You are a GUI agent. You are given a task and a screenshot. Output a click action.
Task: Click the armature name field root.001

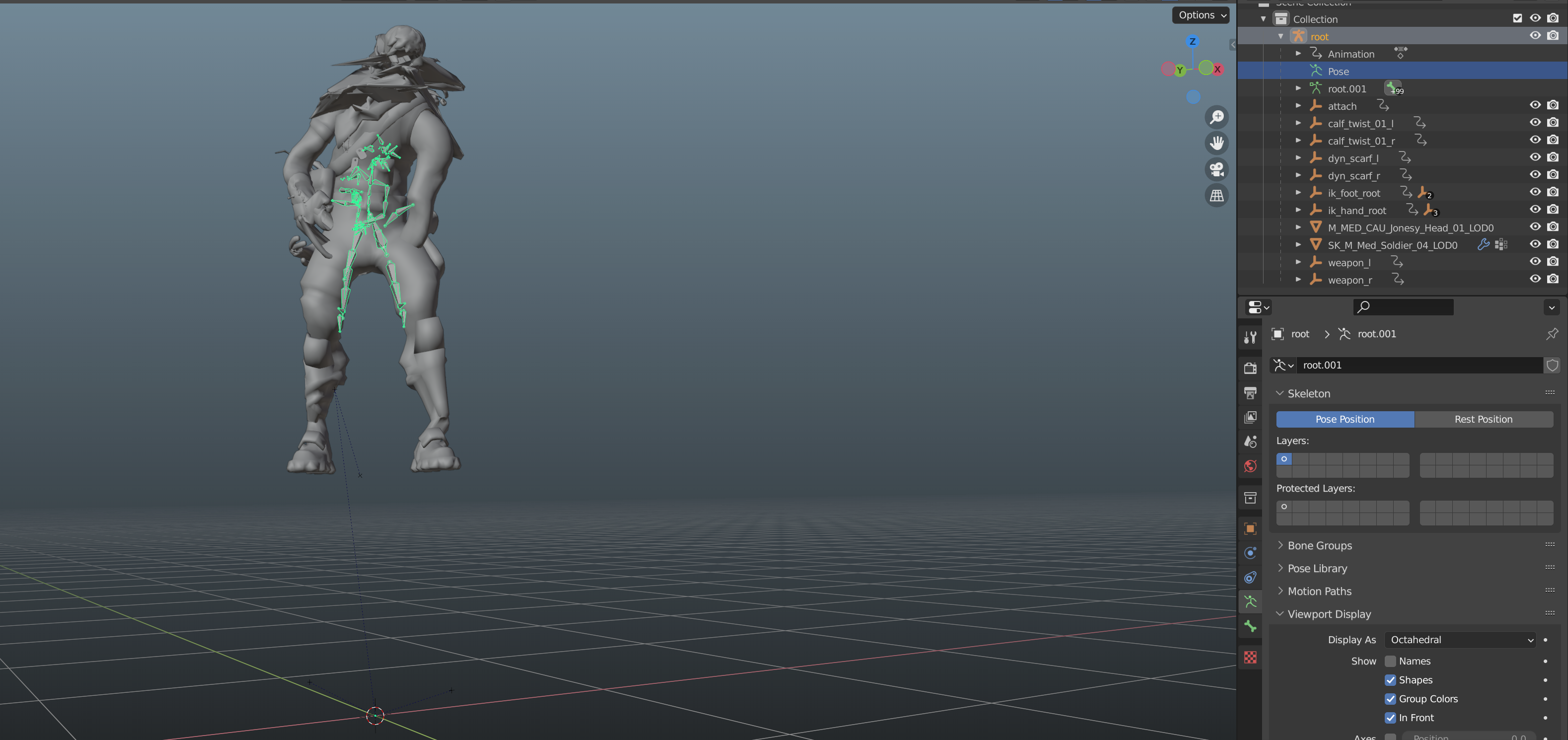click(1420, 365)
